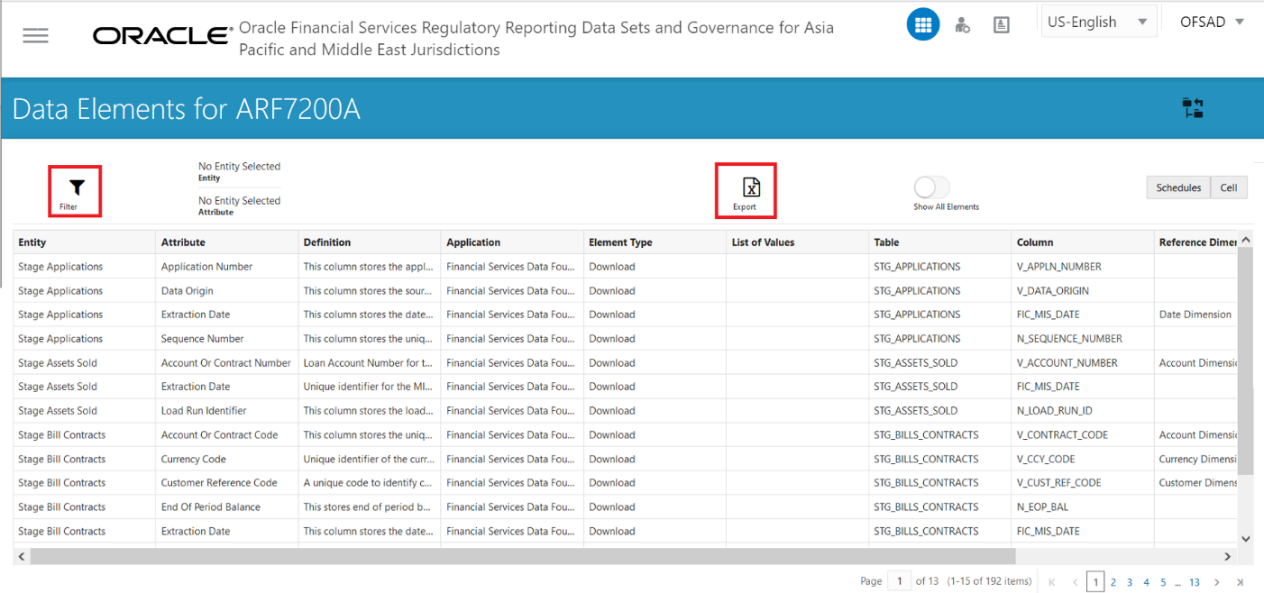Viewport: 1264px width, 593px height.
Task: Go to page 3
Action: pos(1130,582)
